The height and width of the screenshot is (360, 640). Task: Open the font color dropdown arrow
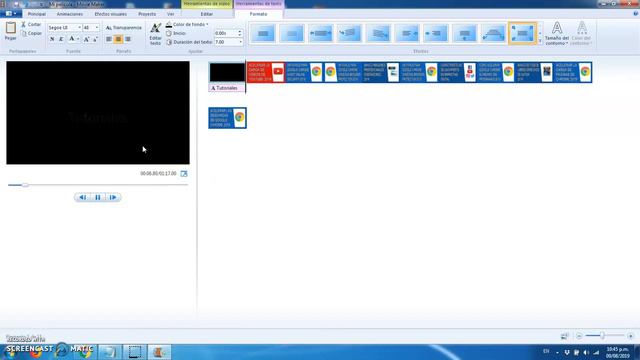click(78, 39)
